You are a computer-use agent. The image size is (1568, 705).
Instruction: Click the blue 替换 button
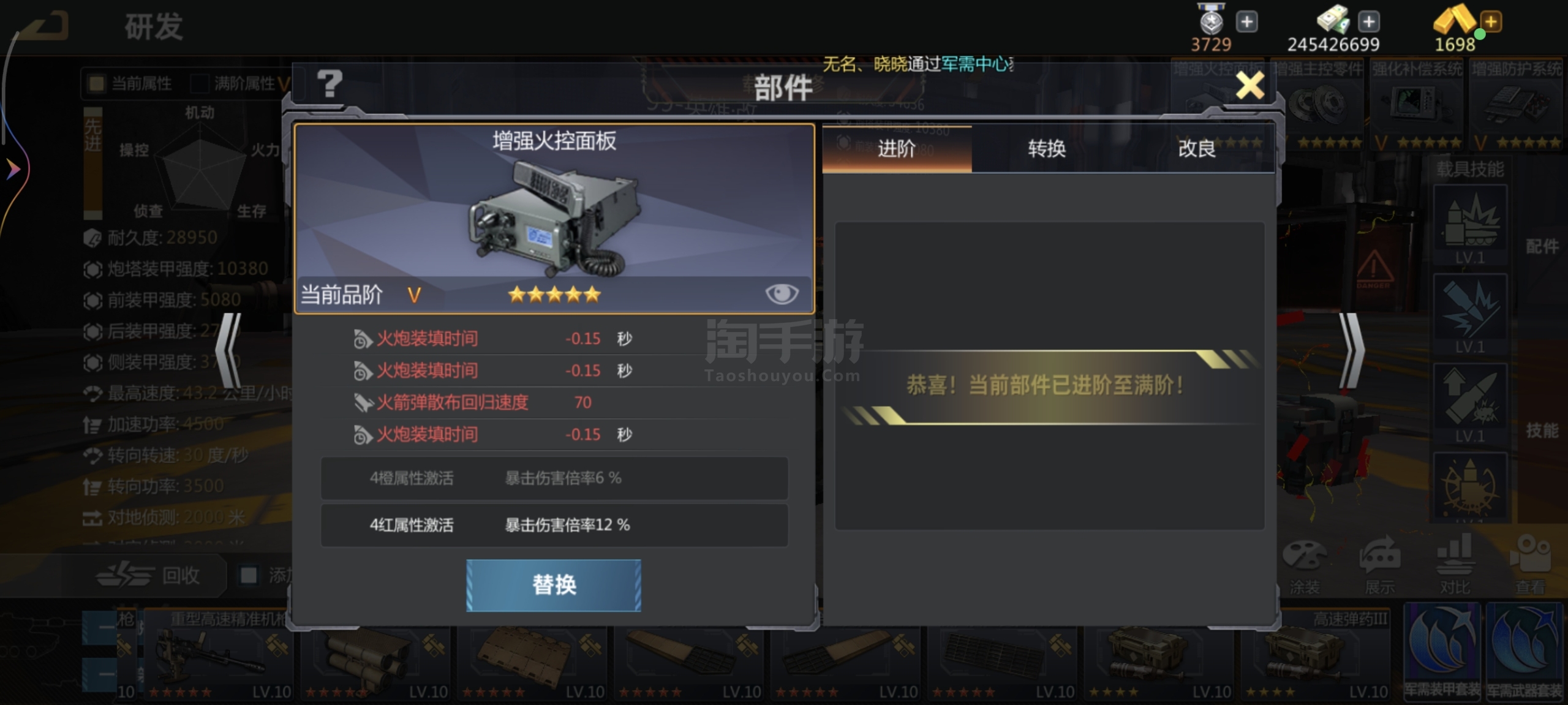[x=554, y=585]
